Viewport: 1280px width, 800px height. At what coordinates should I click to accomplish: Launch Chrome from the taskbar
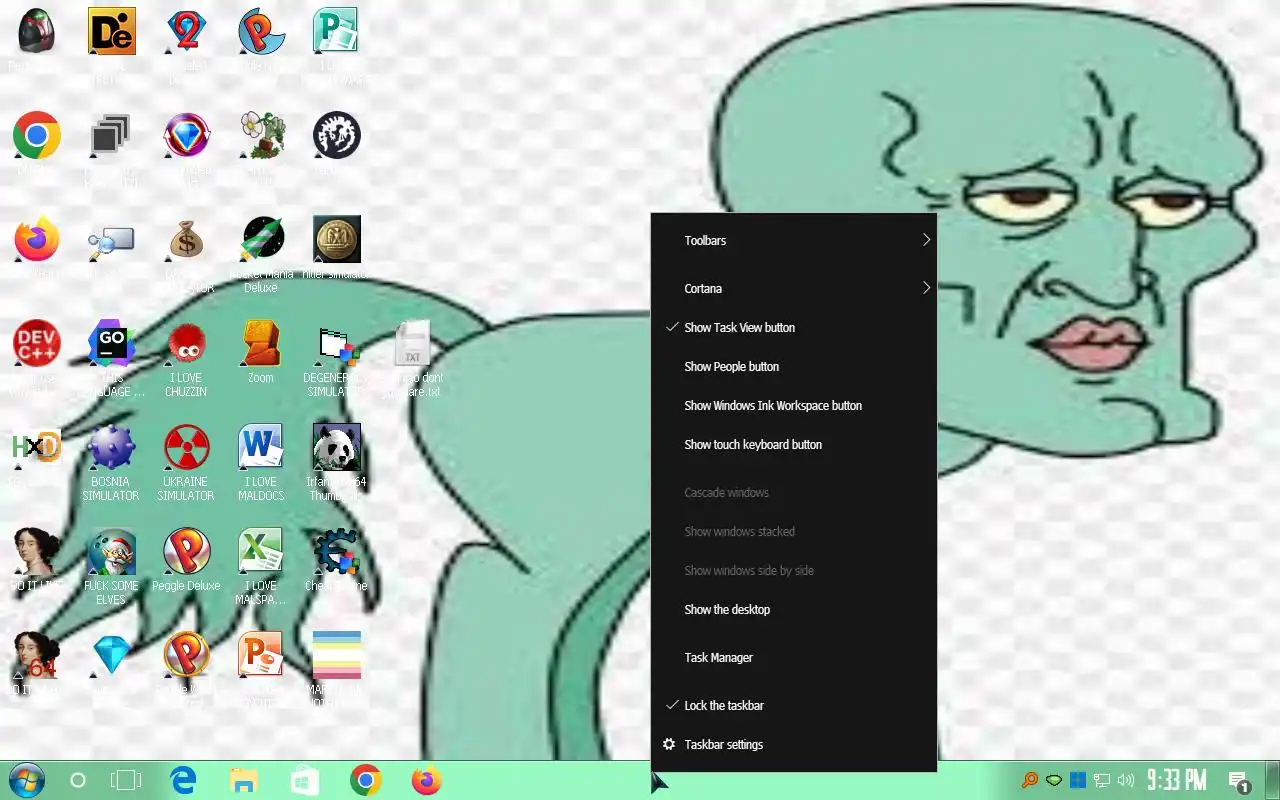click(366, 780)
